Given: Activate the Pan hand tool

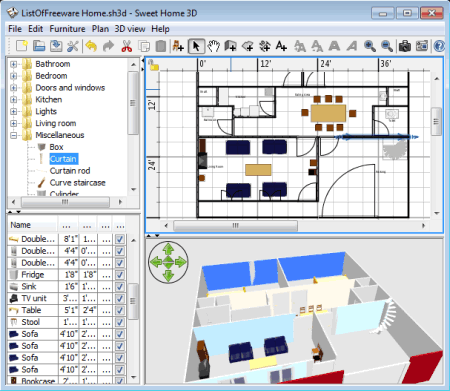Looking at the screenshot, I should tap(213, 46).
